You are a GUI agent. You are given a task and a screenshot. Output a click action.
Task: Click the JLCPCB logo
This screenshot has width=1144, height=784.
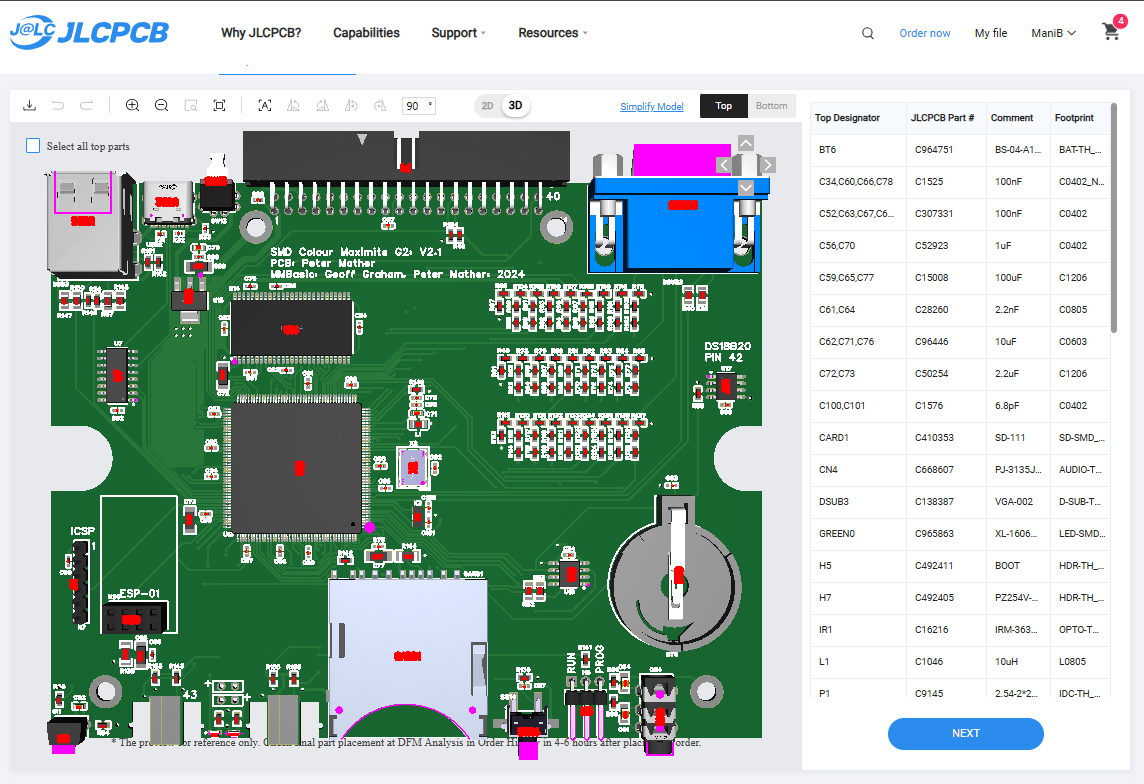pos(89,32)
